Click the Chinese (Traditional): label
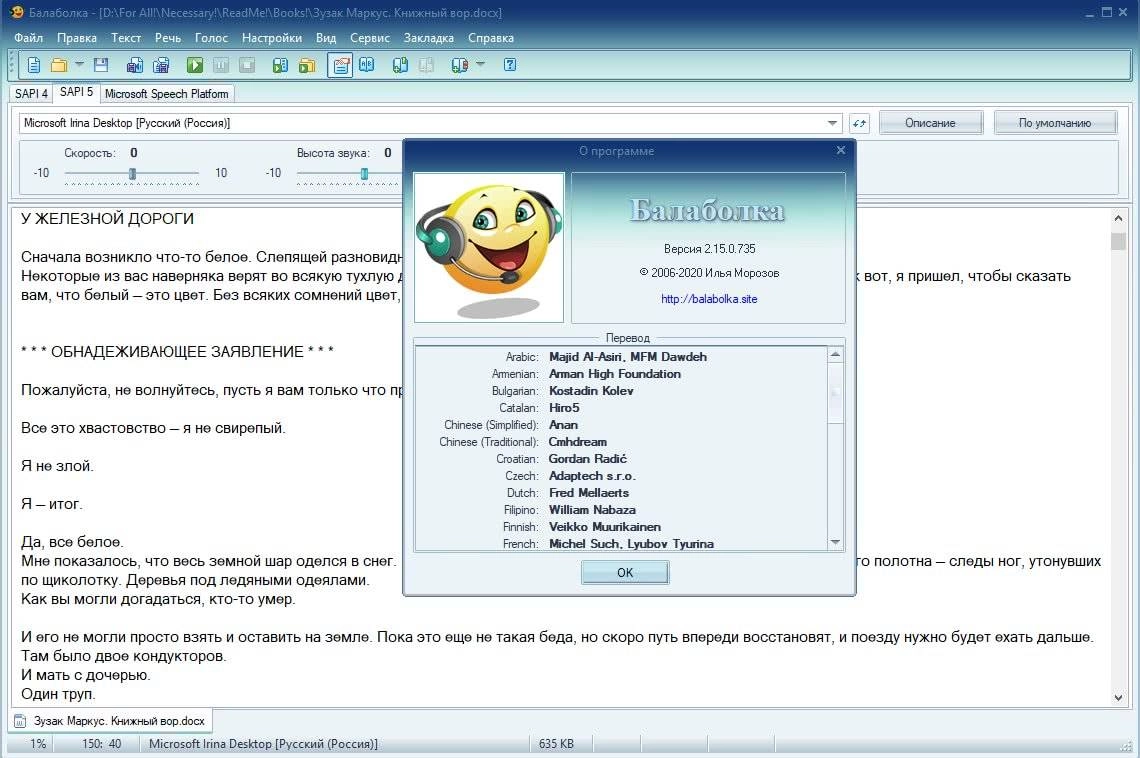The height and width of the screenshot is (758, 1140). [489, 442]
